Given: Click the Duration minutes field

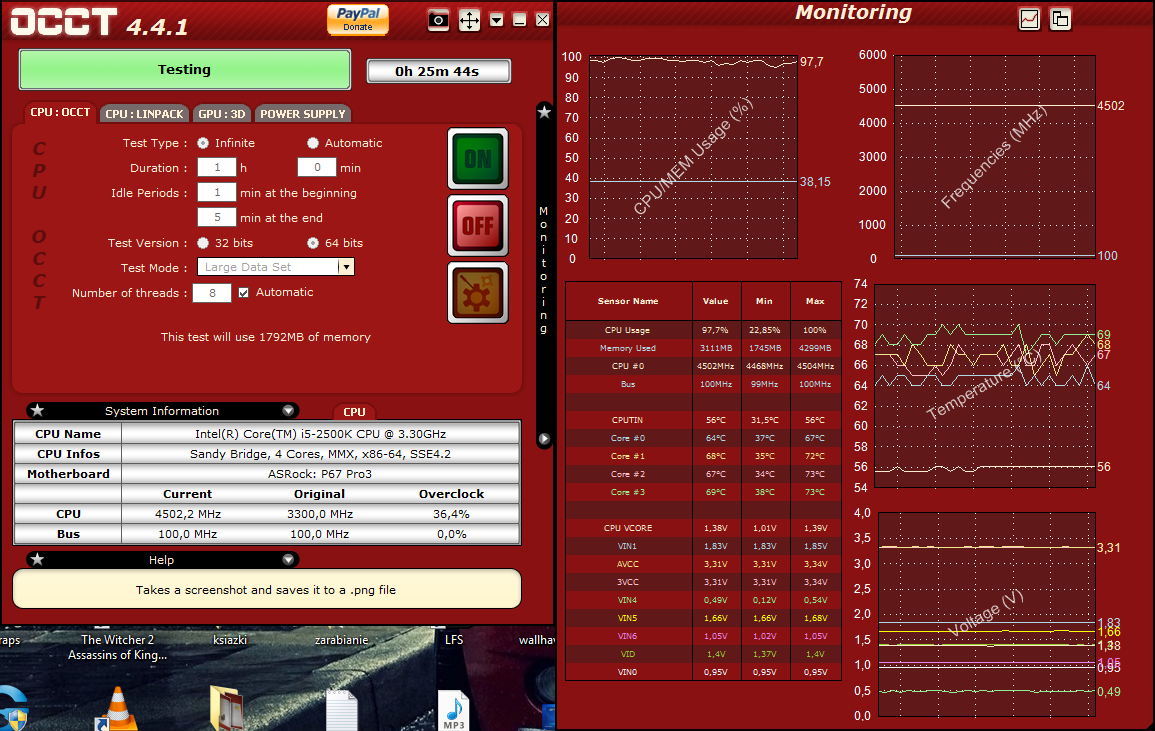Looking at the screenshot, I should pyautogui.click(x=317, y=167).
